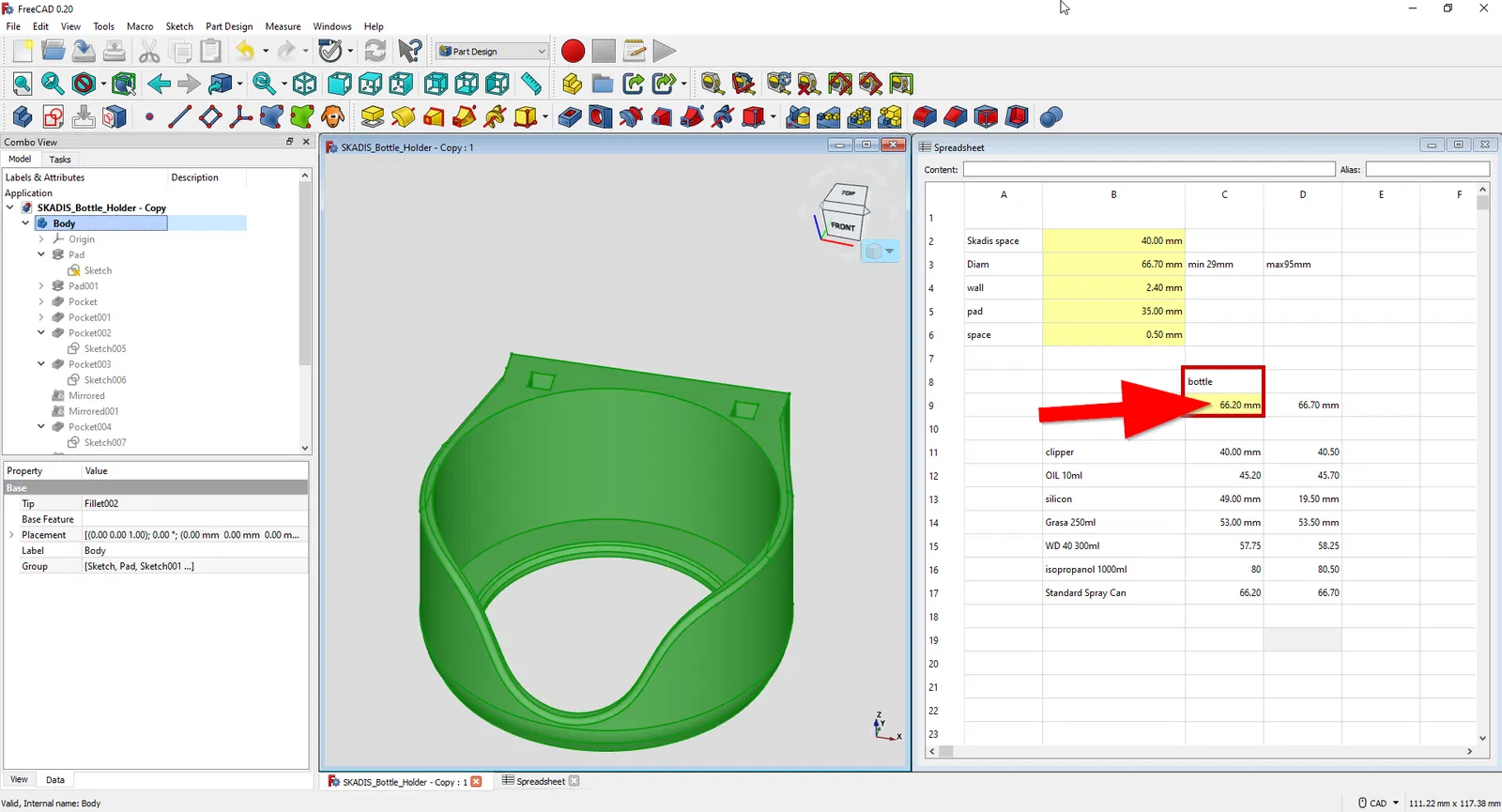Image resolution: width=1502 pixels, height=812 pixels.
Task: Click Fit All view icon
Action: pos(23,84)
